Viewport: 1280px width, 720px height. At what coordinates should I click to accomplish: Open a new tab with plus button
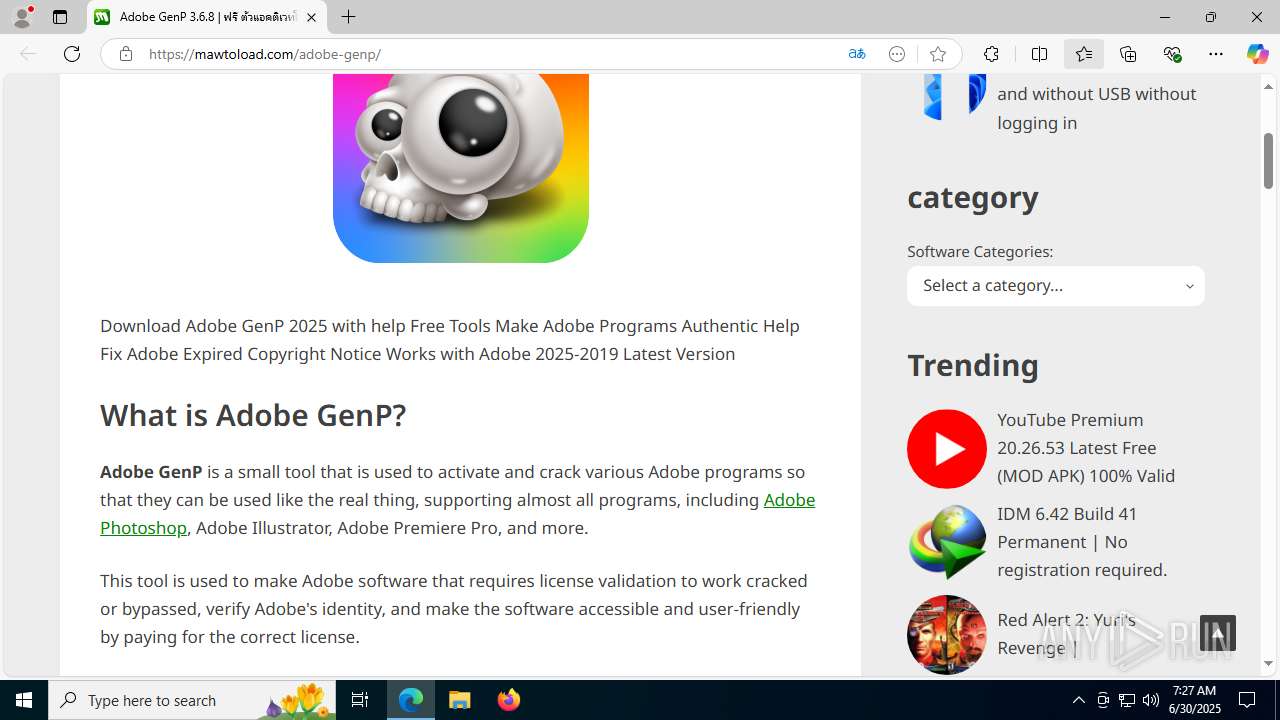pyautogui.click(x=348, y=17)
